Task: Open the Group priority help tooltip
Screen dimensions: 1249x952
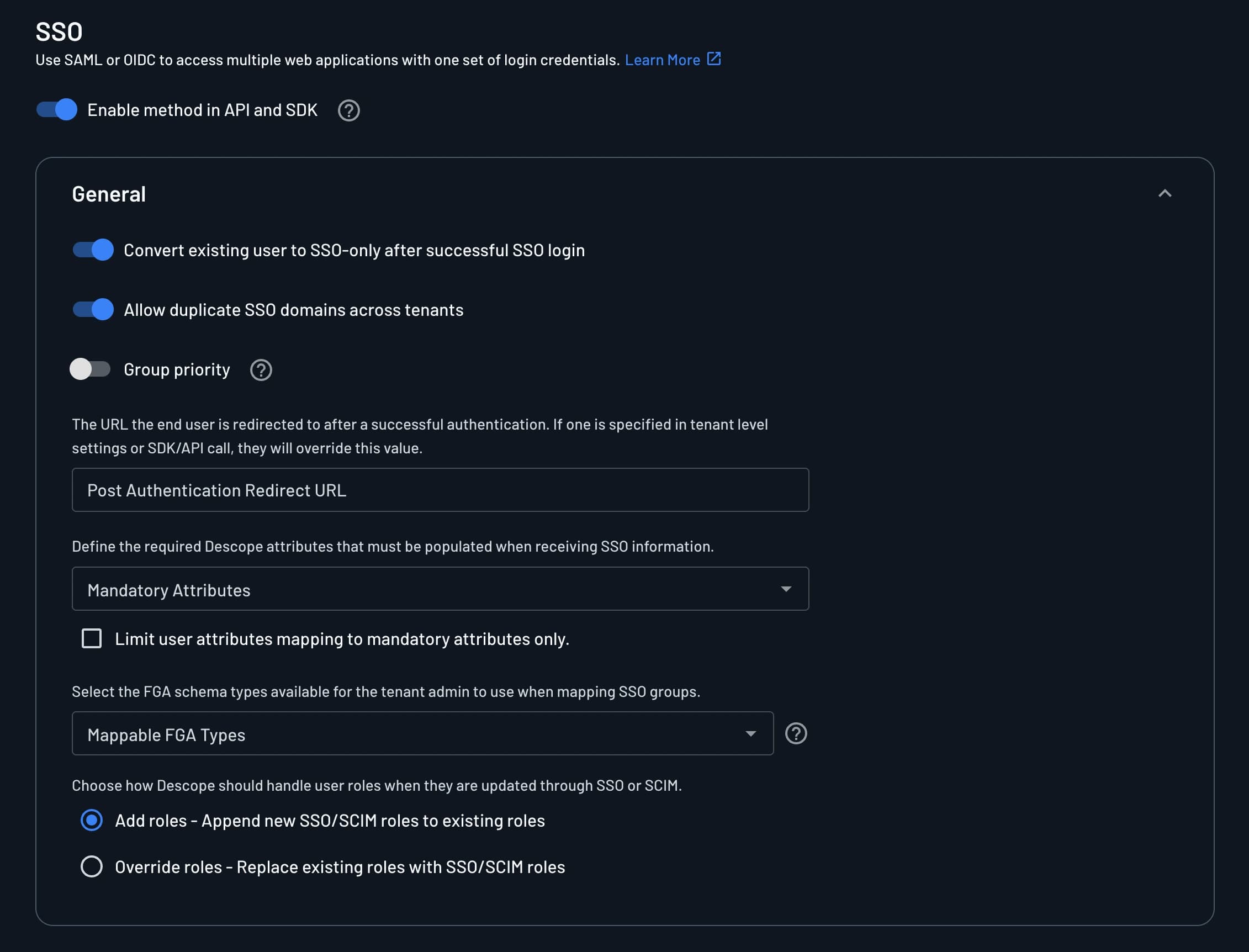Action: (261, 370)
